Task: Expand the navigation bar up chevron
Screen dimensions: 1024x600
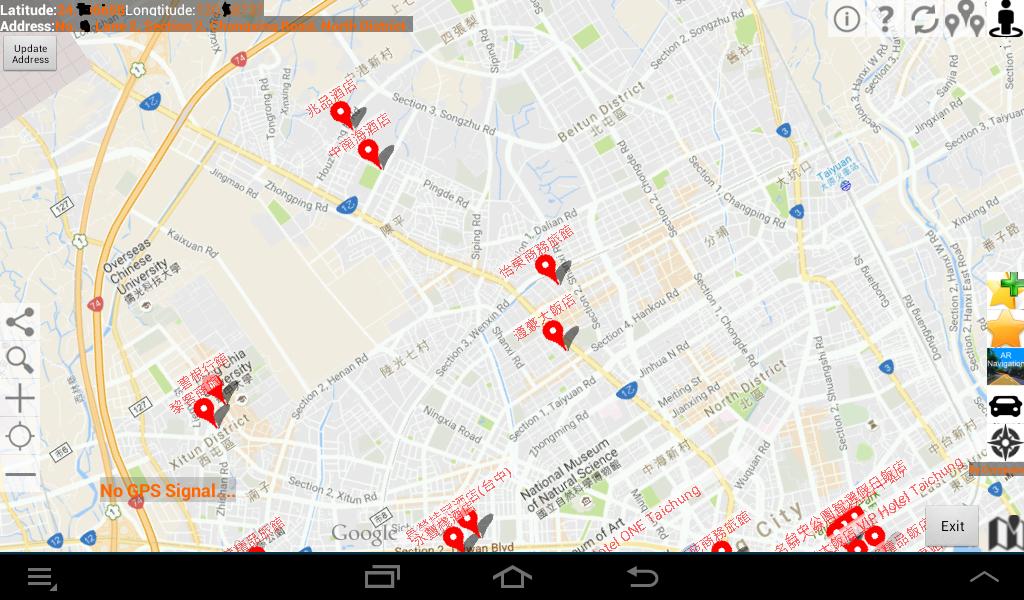Action: coord(984,577)
